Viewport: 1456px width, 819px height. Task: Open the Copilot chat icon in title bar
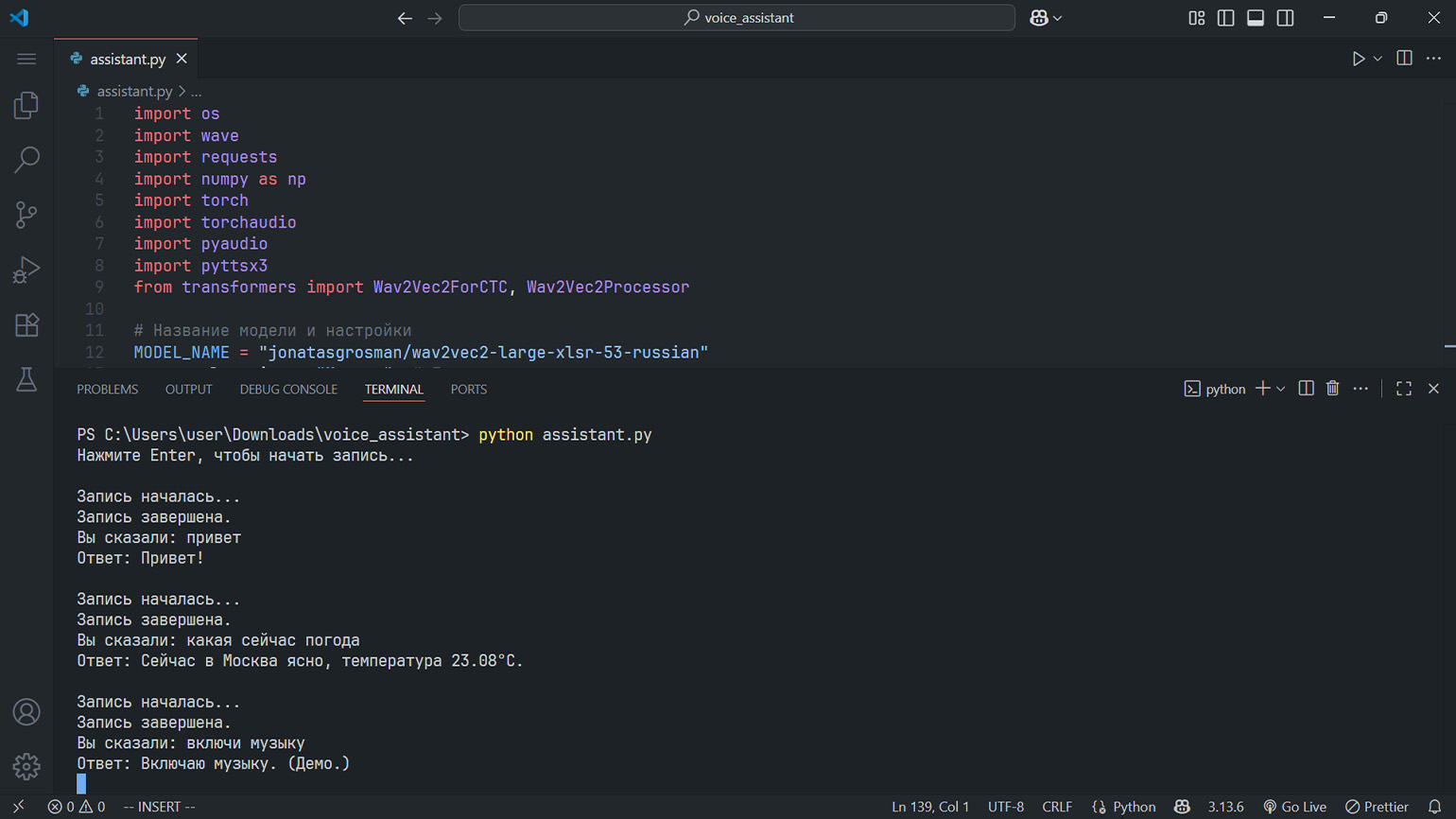pos(1039,18)
